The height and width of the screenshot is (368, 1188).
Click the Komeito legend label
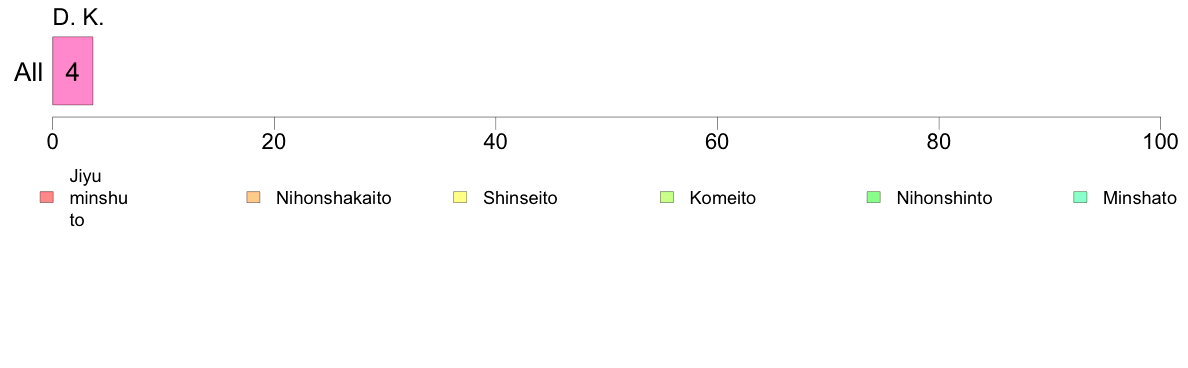[x=722, y=198]
